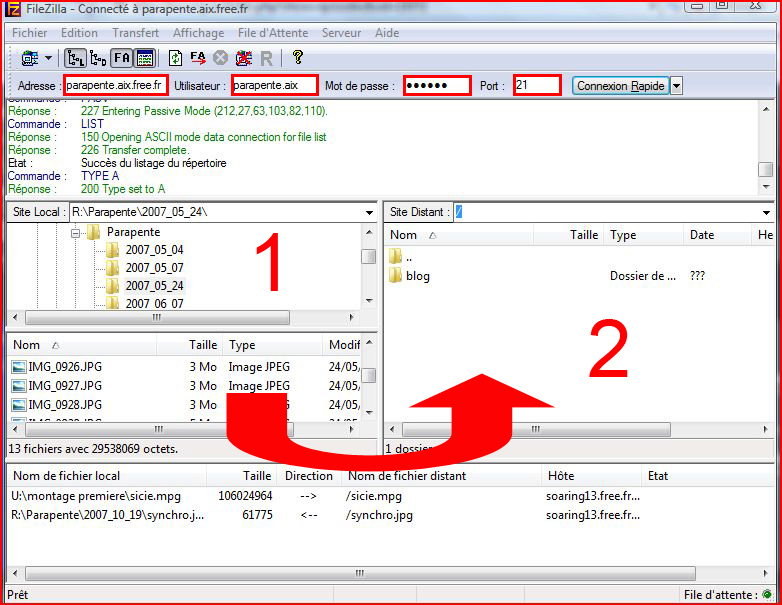Select queue item synchro.jpg local path
The width and height of the screenshot is (782, 605).
(x=107, y=515)
